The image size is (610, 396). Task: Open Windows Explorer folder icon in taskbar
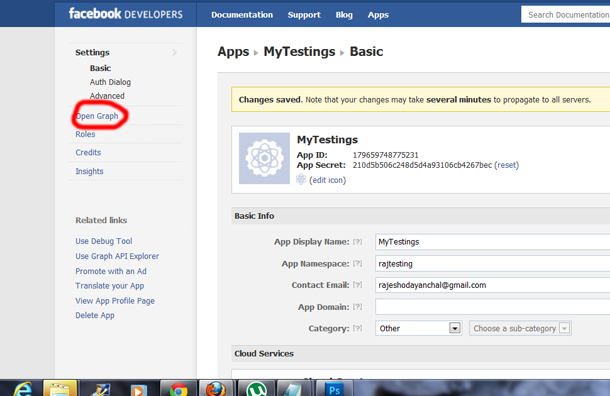[60, 389]
